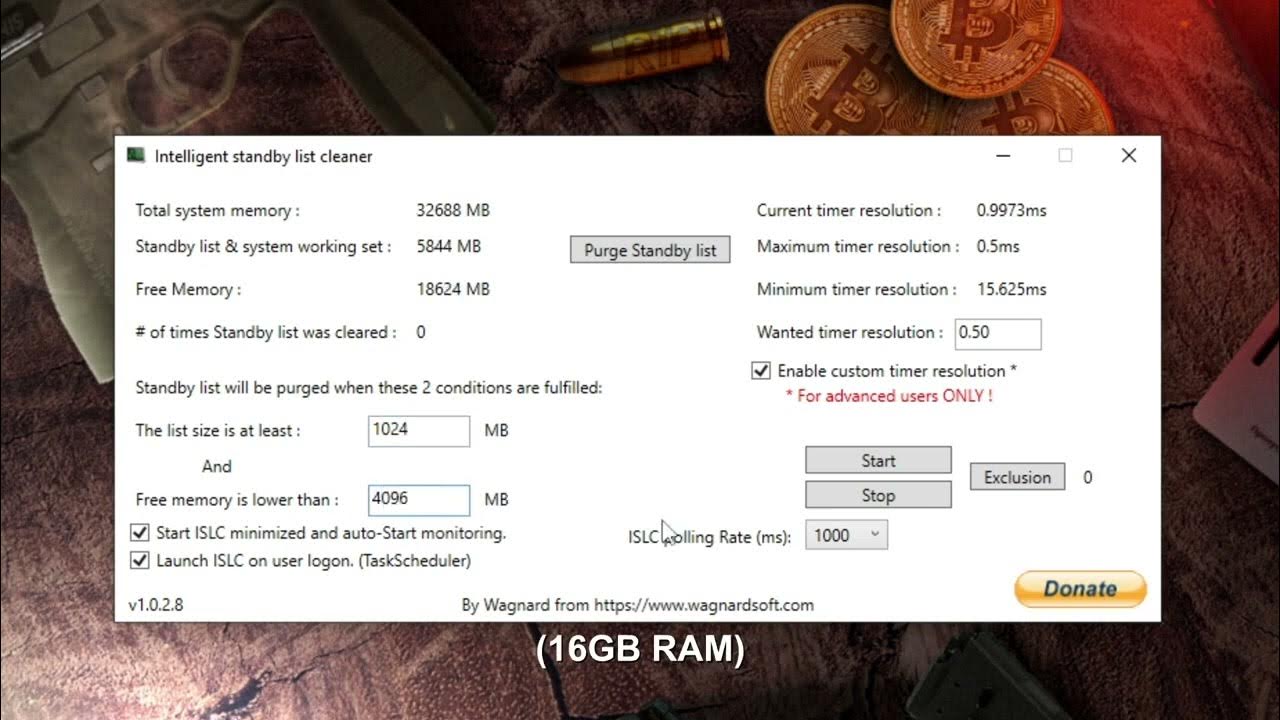This screenshot has width=1280, height=720.
Task: Minimize the Intelligent standby list cleaner window
Action: (1003, 155)
